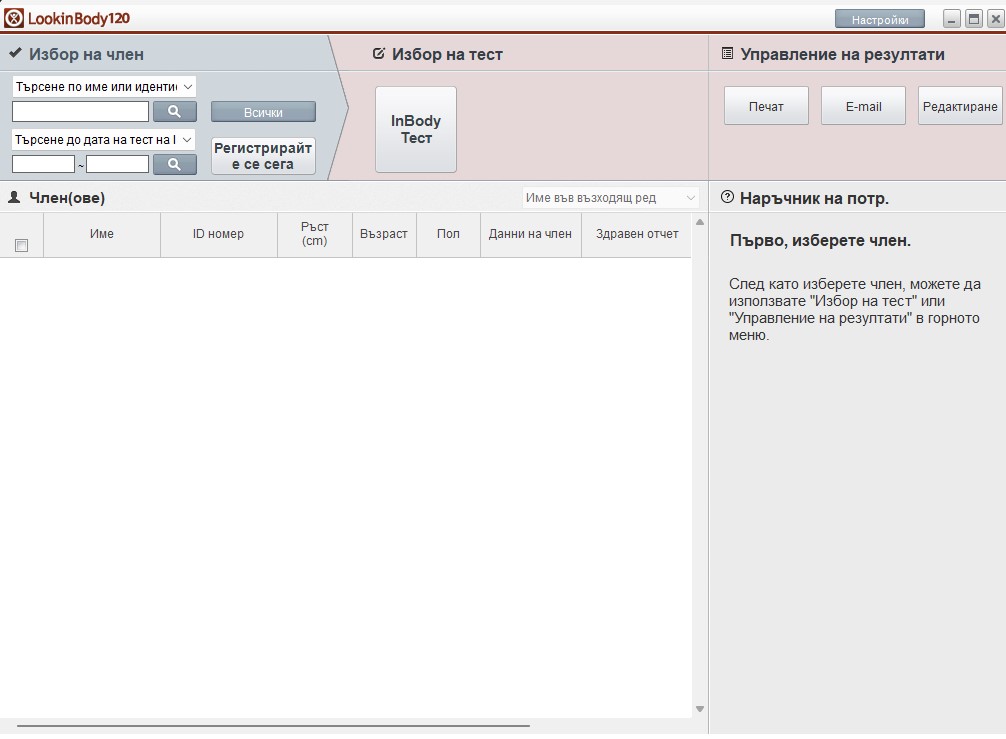Viewport: 1006px width, 739px height.
Task: Open the Търсене по име search type dropdown
Action: pos(104,87)
